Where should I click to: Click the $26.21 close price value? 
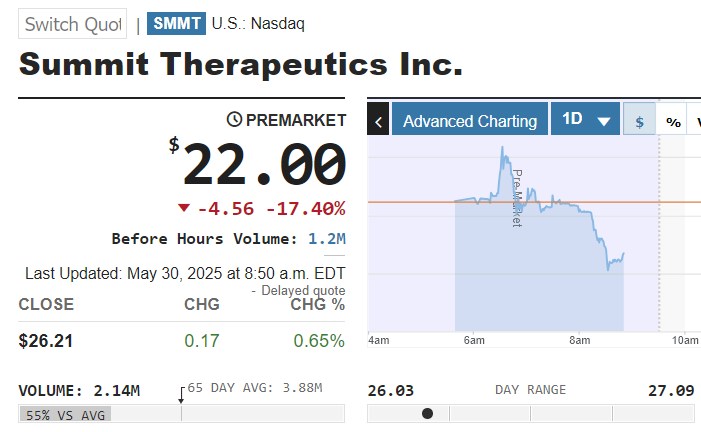46,341
